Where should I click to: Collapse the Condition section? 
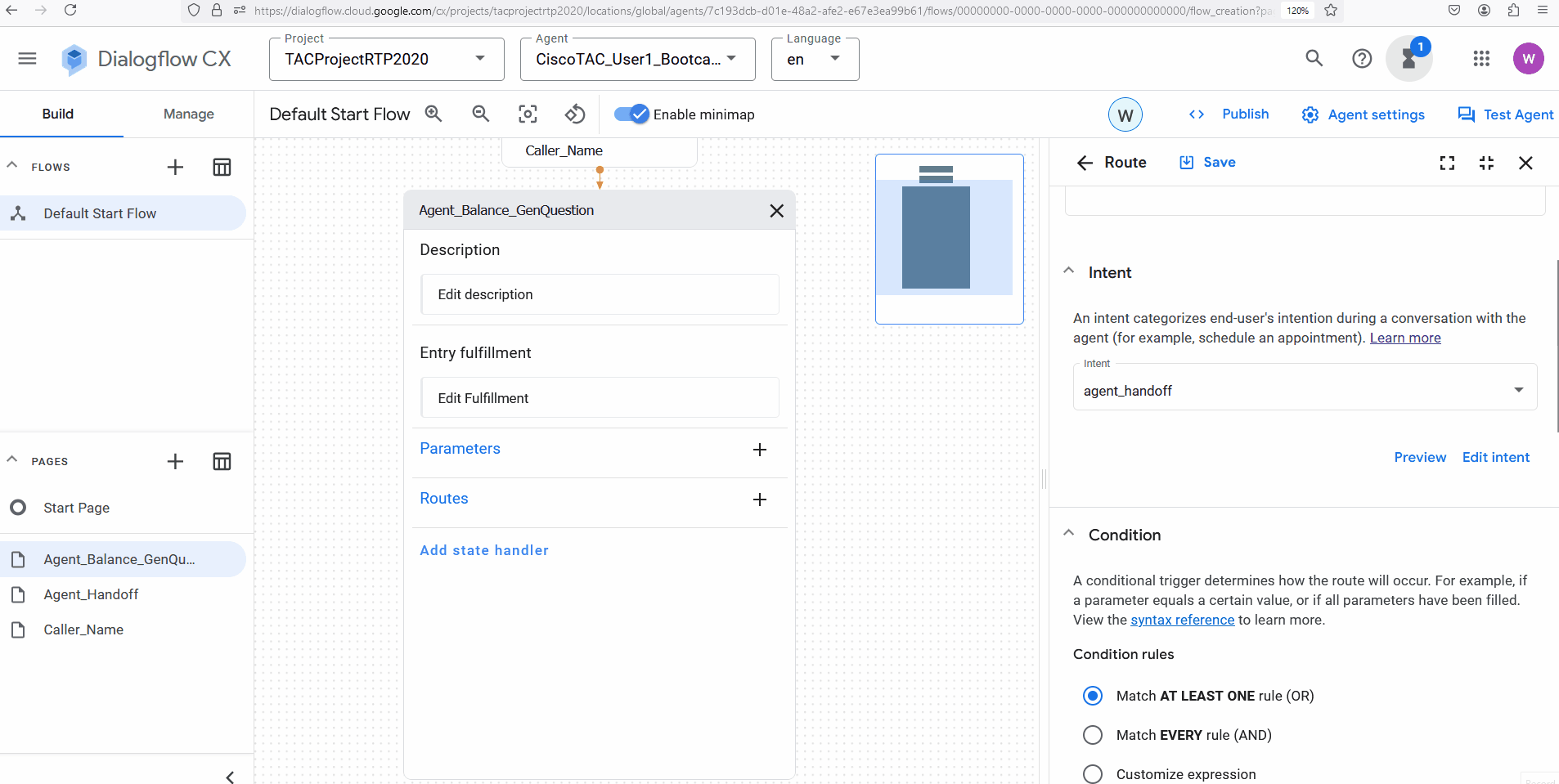click(1069, 534)
